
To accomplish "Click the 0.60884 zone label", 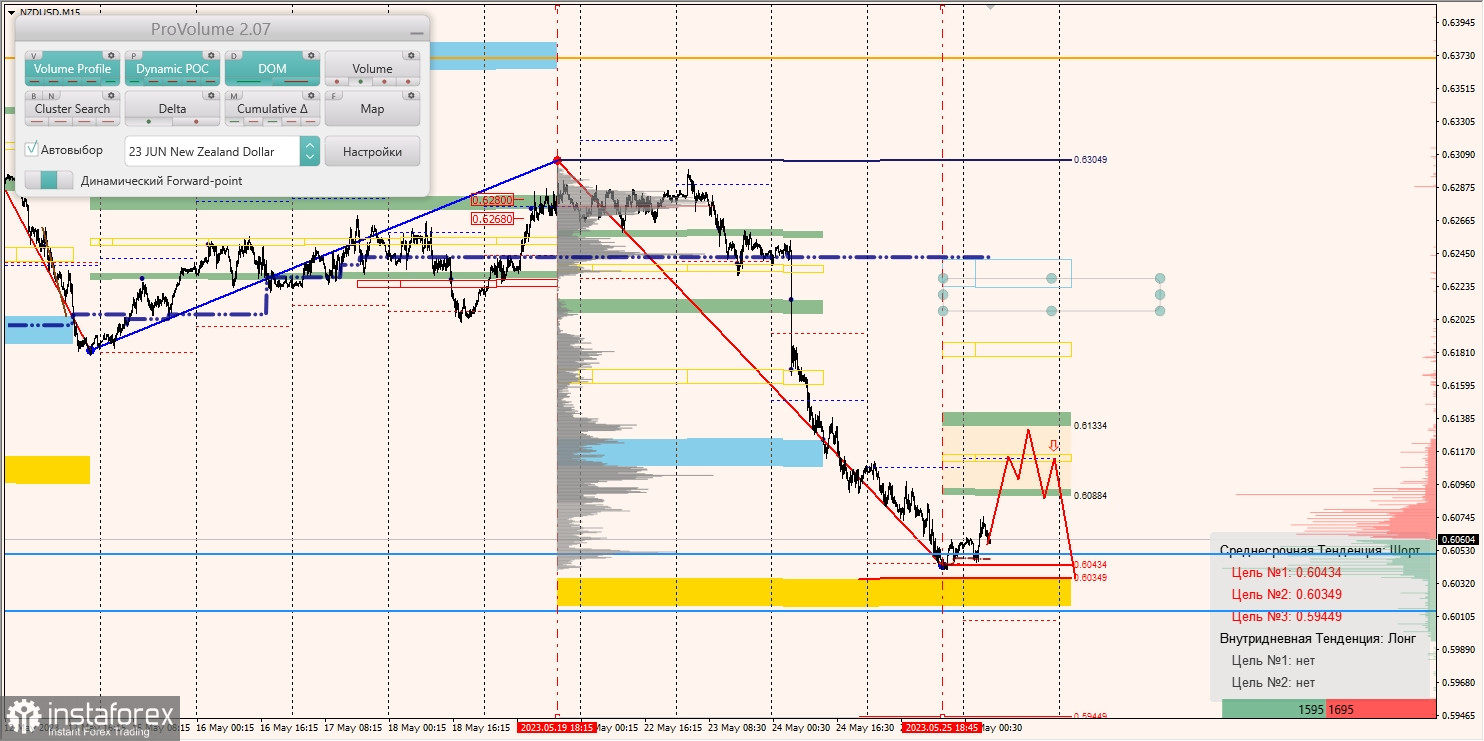I will [1090, 495].
